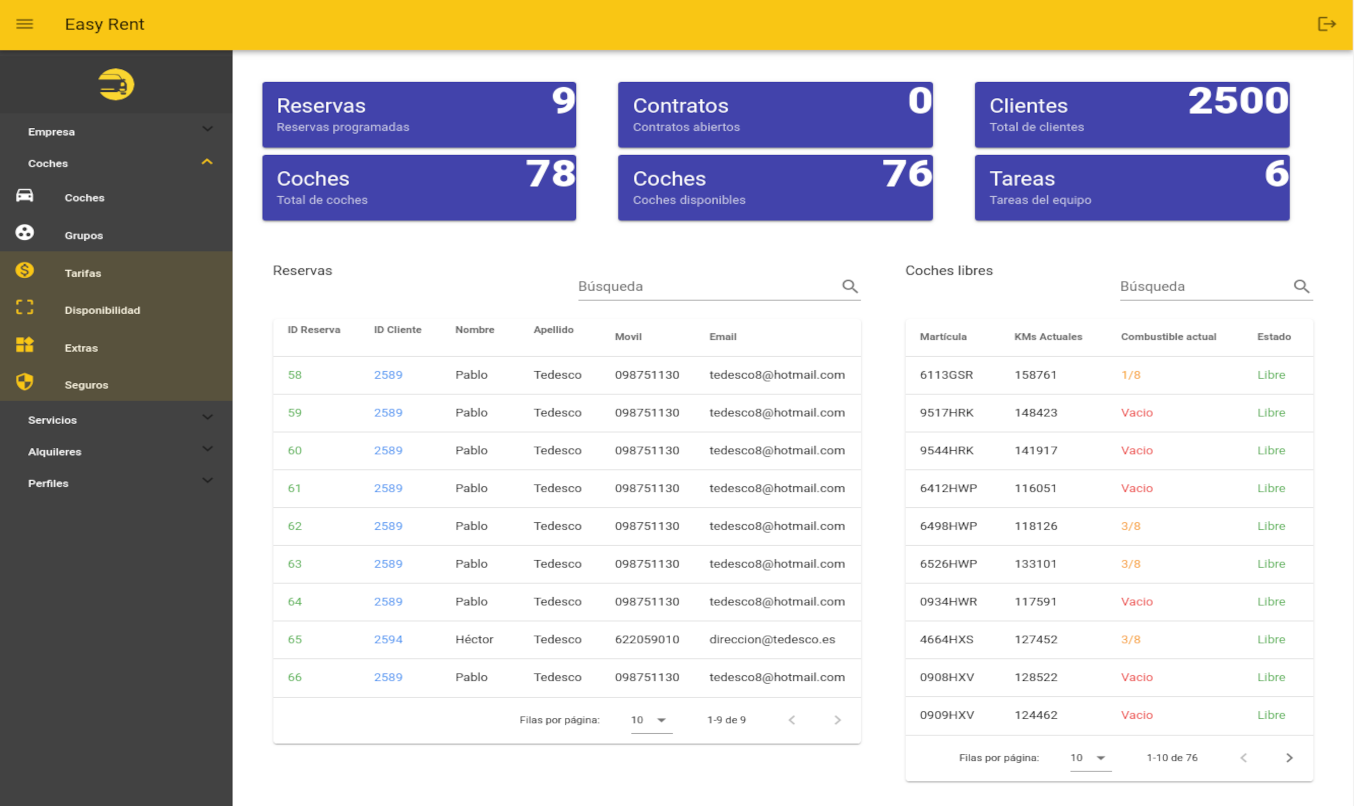Click the Estado column header
1354x806 pixels.
(x=1274, y=337)
